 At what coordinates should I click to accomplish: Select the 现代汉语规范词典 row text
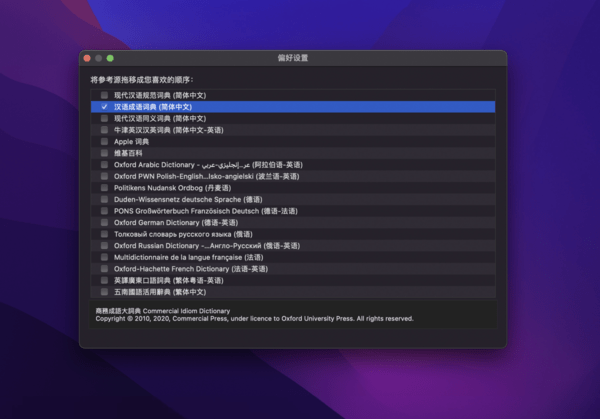click(160, 95)
